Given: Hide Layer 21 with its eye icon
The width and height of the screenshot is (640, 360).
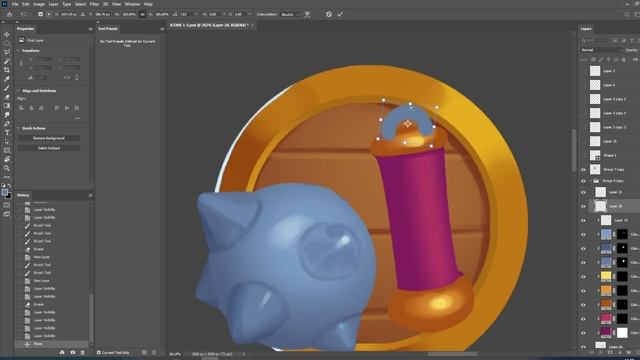Looking at the screenshot, I should point(583,192).
